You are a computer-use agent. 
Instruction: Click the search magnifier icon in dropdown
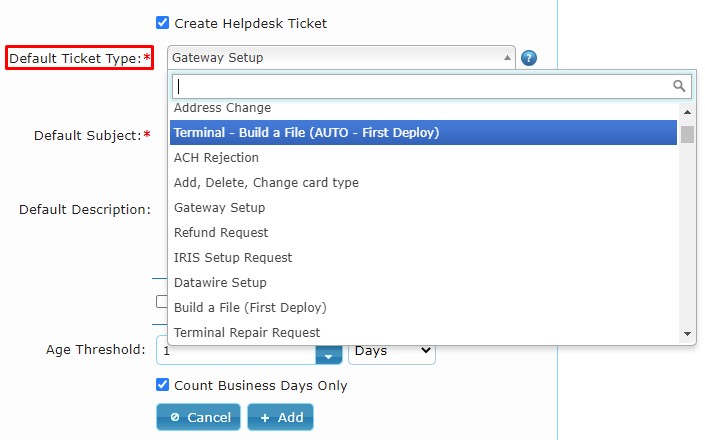(679, 86)
